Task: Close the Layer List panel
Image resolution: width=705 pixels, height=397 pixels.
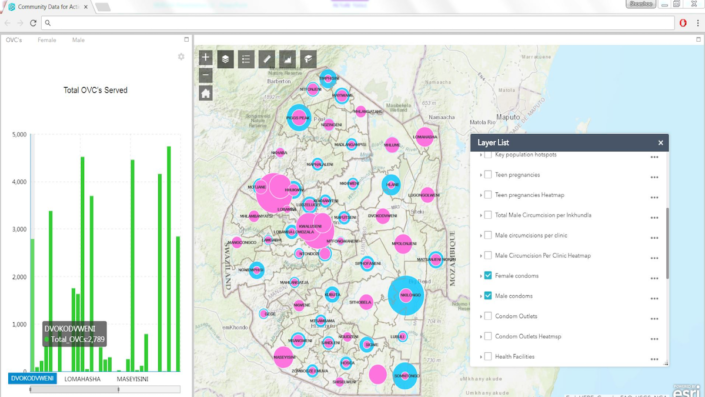Action: 660,143
